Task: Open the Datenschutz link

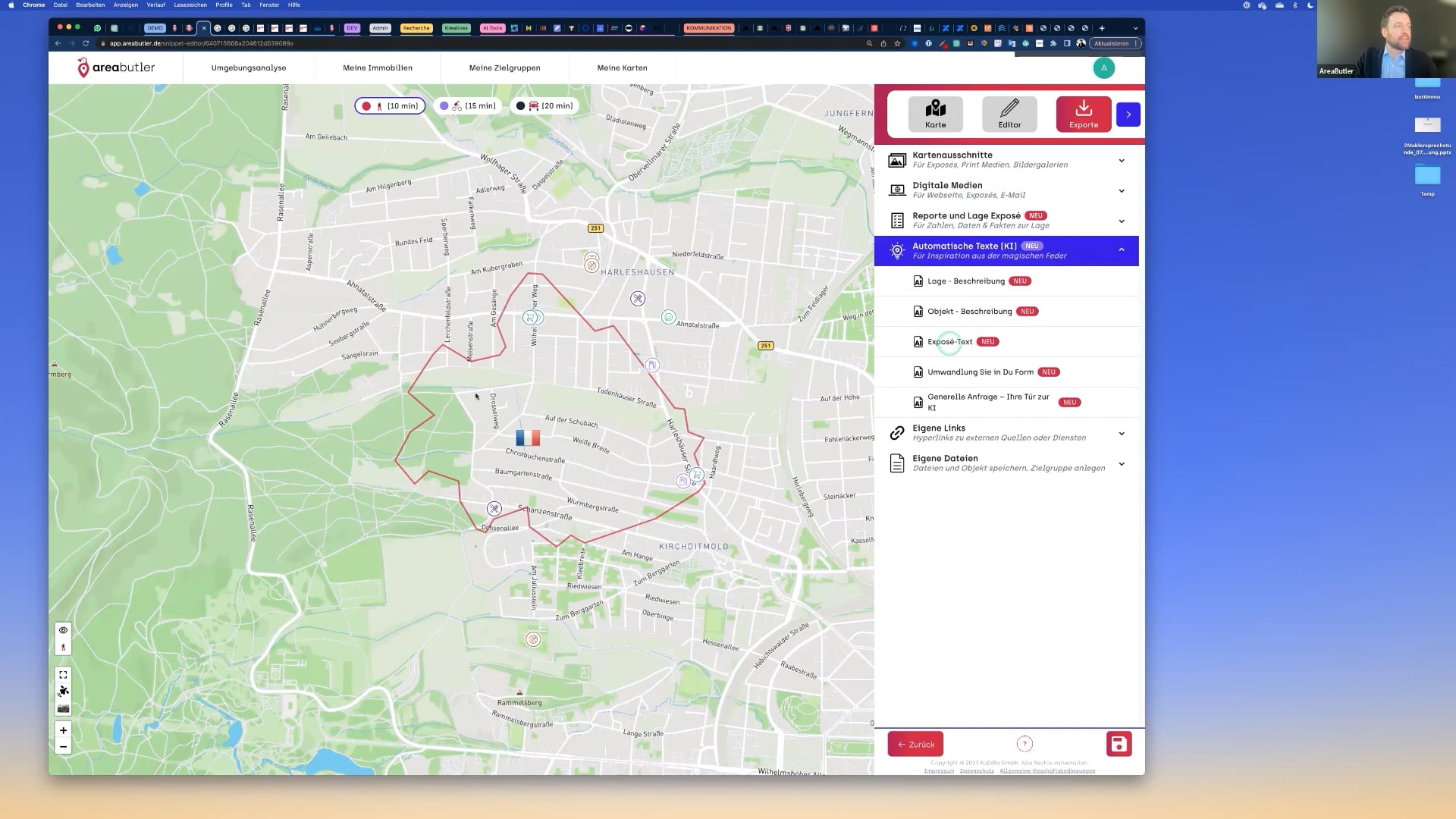Action: pos(977,771)
